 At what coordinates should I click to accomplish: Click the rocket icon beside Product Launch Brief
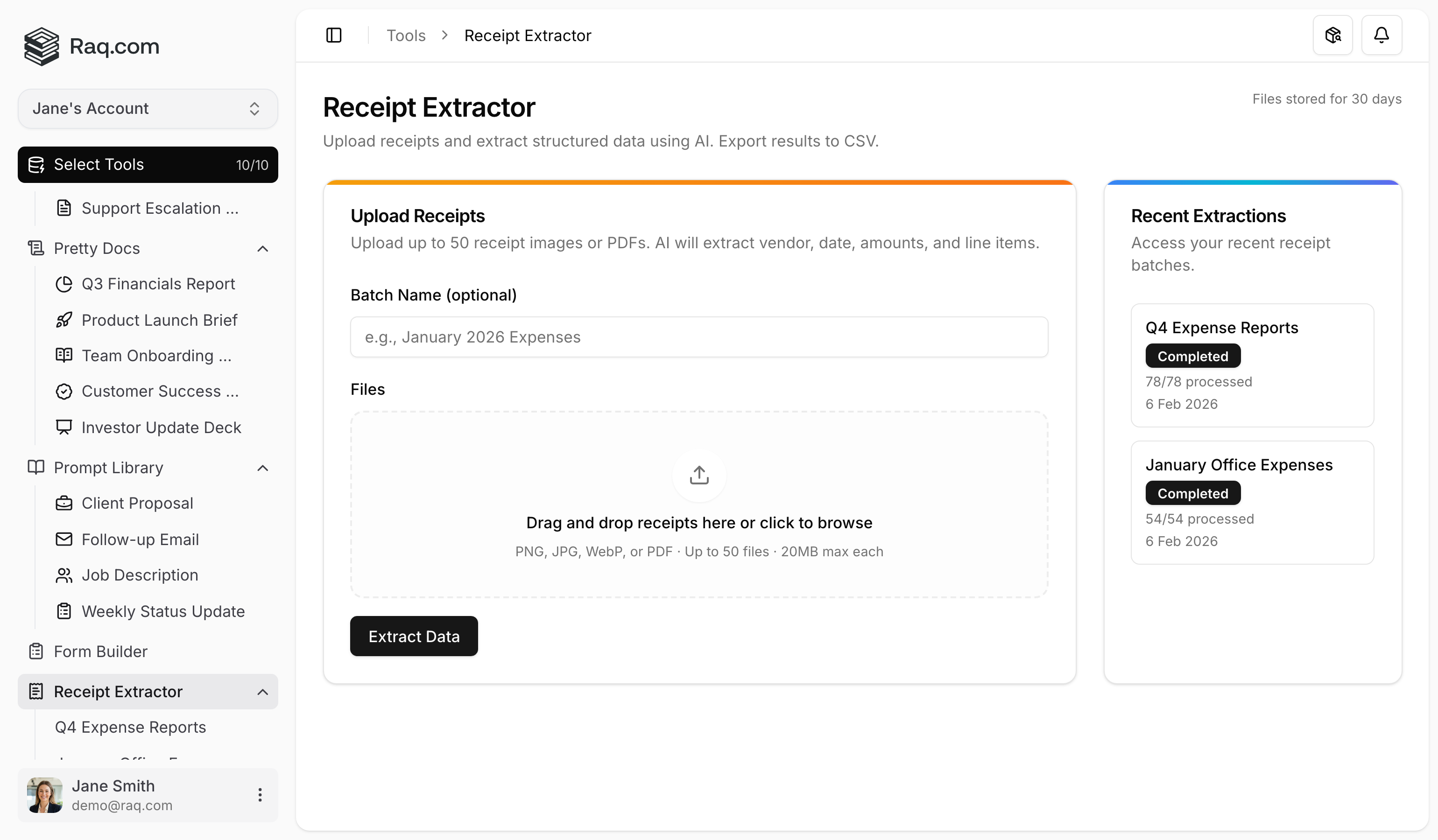[x=64, y=320]
